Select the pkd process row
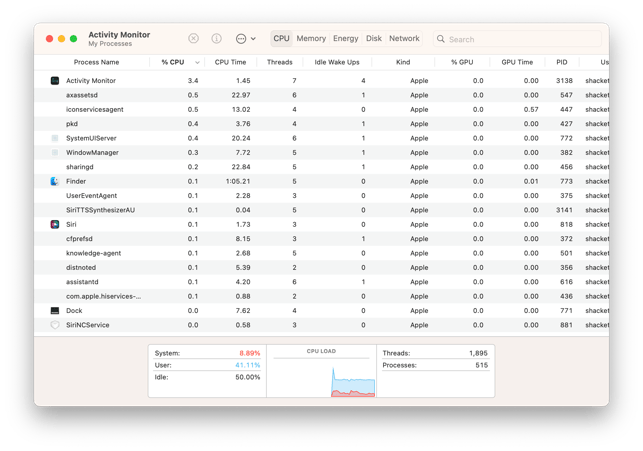Image resolution: width=643 pixels, height=451 pixels. (322, 124)
